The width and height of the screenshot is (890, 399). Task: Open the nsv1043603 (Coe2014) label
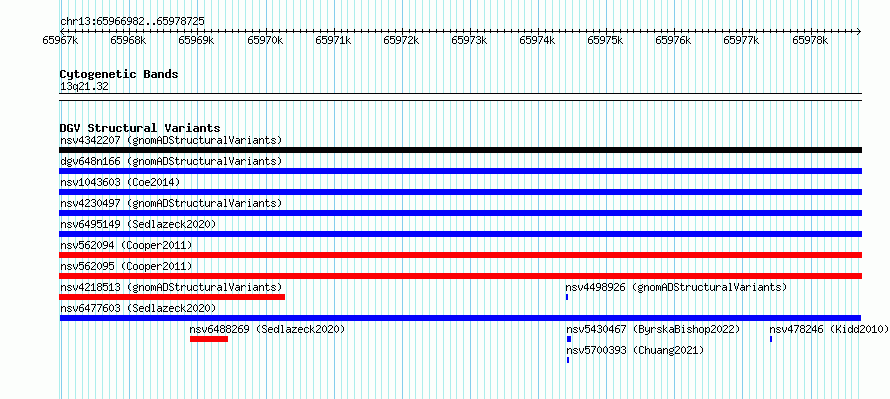120,182
